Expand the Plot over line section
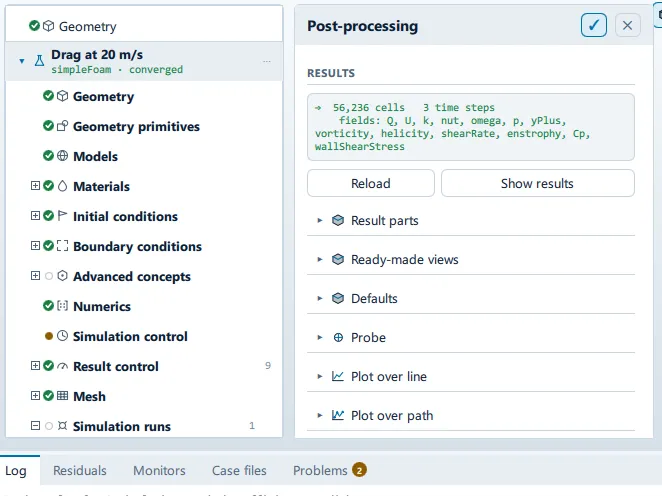 [x=320, y=376]
